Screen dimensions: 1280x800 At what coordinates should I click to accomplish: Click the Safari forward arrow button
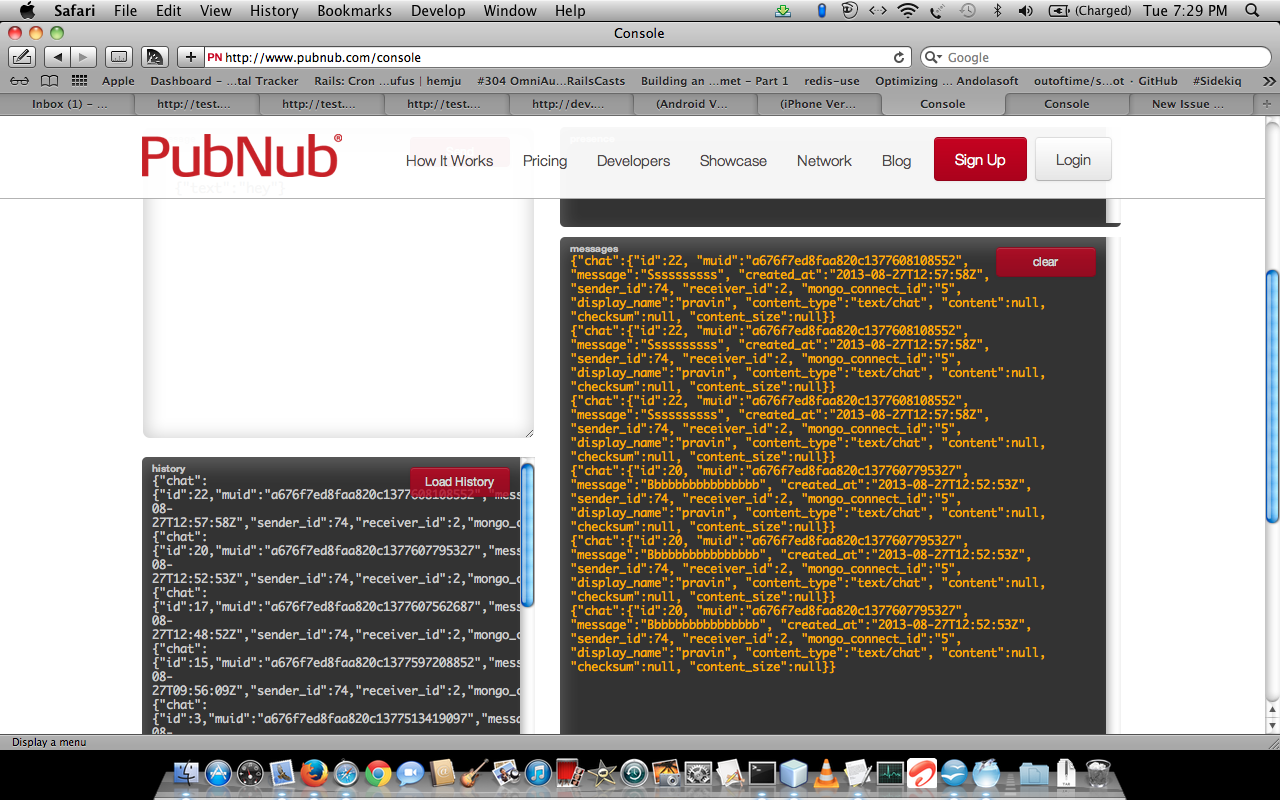83,57
